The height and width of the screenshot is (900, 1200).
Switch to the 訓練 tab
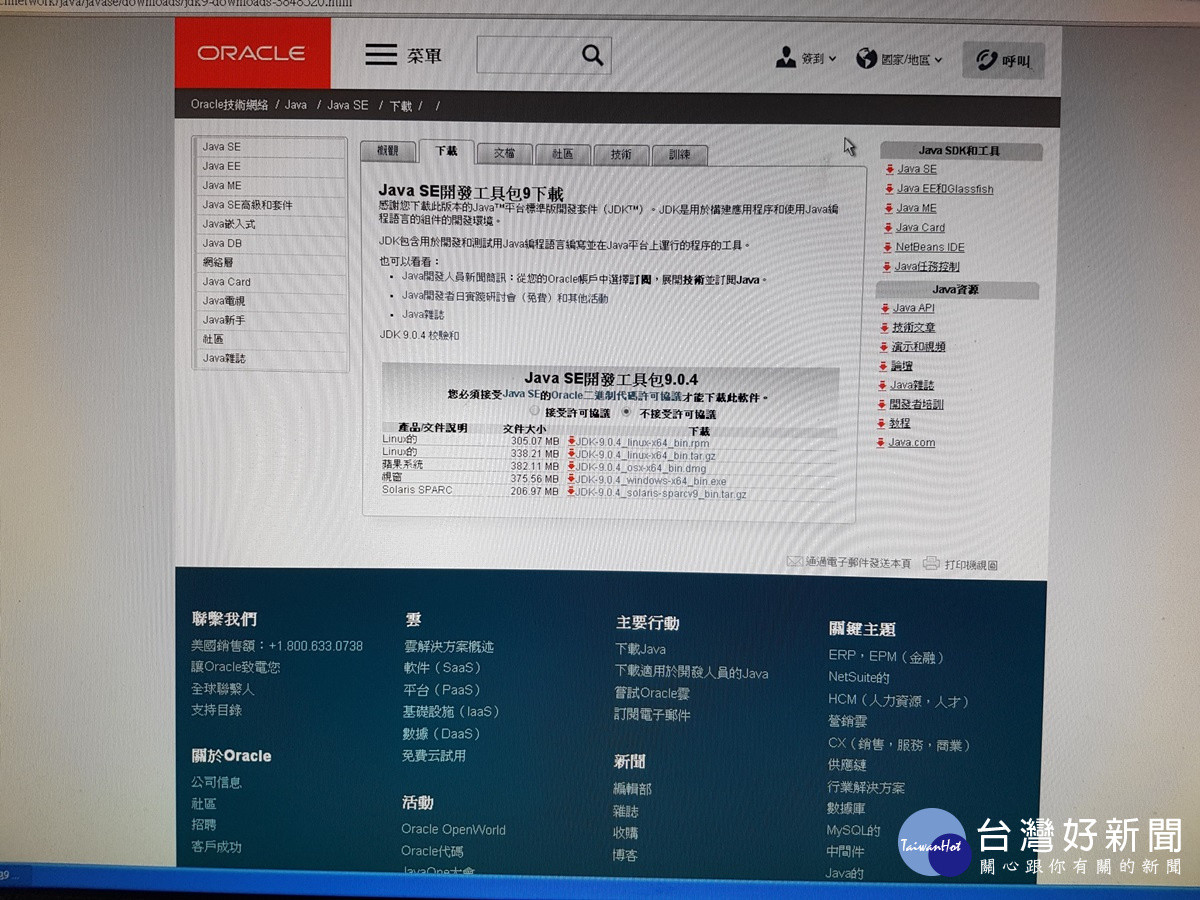679,155
